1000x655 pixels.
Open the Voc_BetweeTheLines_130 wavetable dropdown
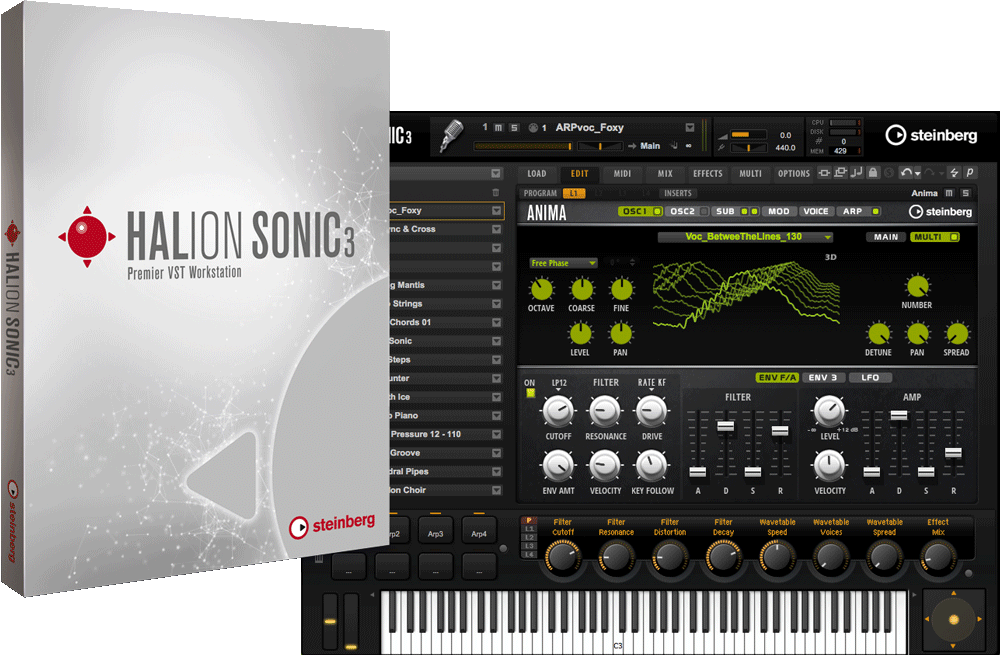pyautogui.click(x=745, y=237)
